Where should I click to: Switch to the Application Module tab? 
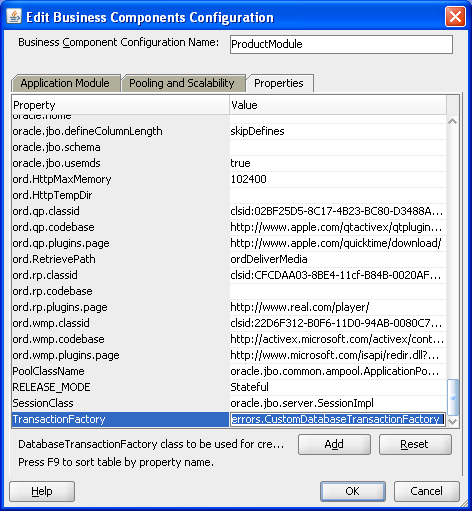[x=65, y=83]
